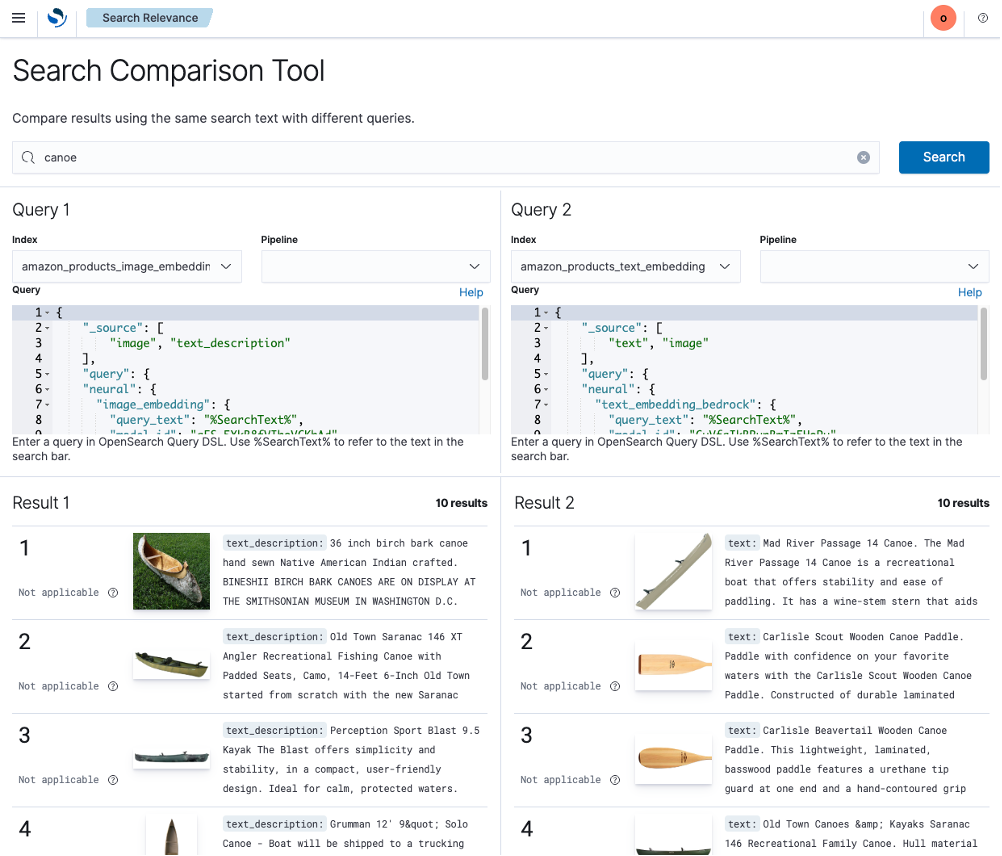Click the birch bark canoe thumbnail in Result 1
The image size is (1002, 856).
171,572
